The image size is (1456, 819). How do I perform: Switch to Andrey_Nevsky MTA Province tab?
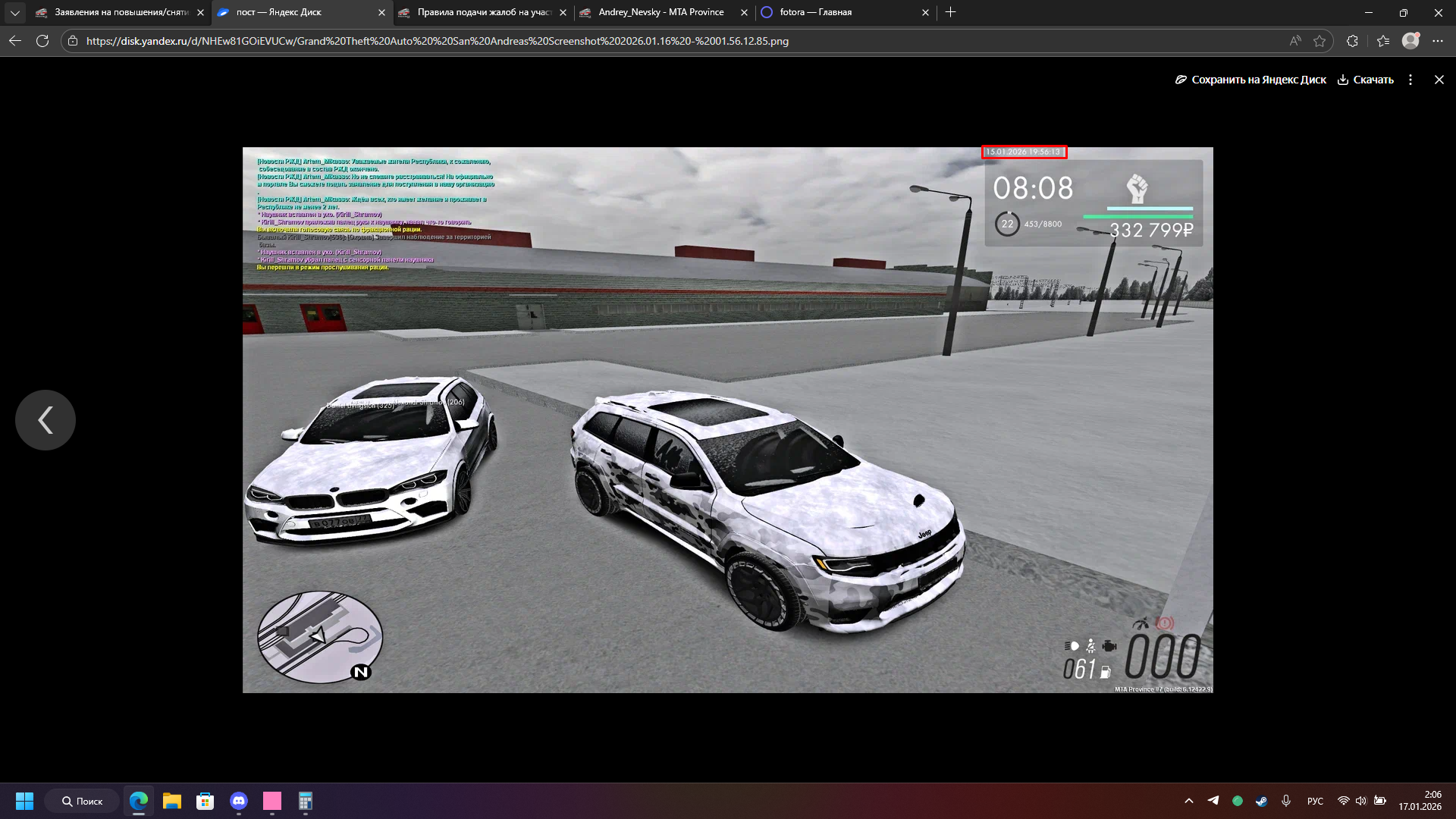660,12
